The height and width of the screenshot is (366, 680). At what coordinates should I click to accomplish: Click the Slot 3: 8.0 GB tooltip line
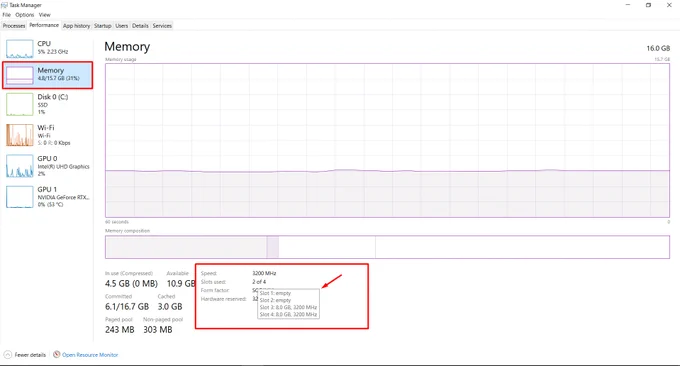click(x=288, y=307)
